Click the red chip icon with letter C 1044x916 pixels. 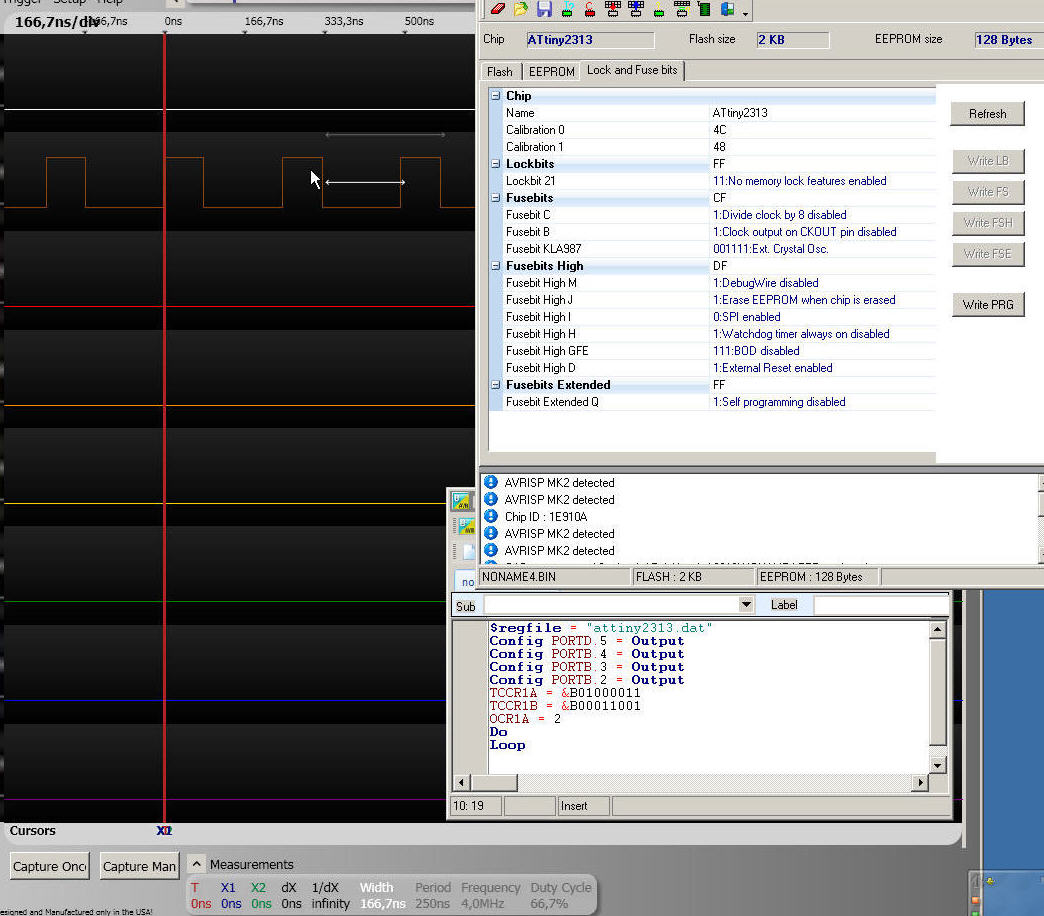coord(590,10)
